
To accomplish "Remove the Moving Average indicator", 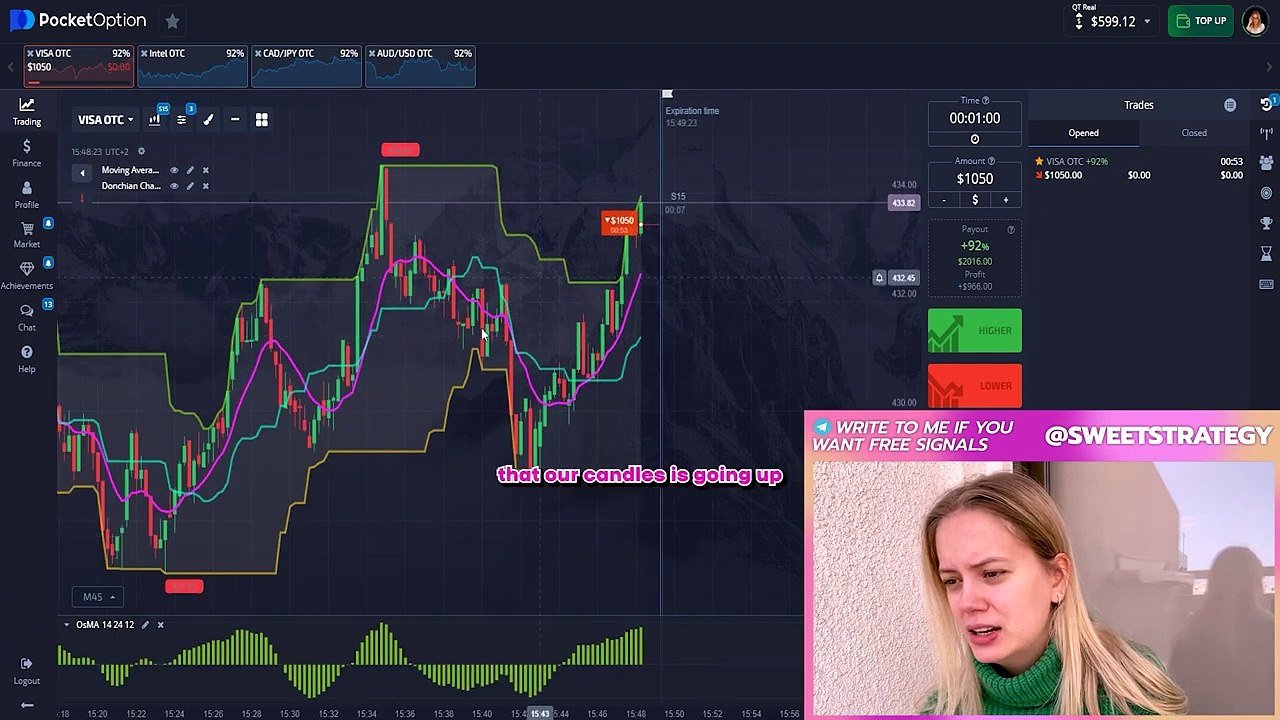I will coord(206,170).
